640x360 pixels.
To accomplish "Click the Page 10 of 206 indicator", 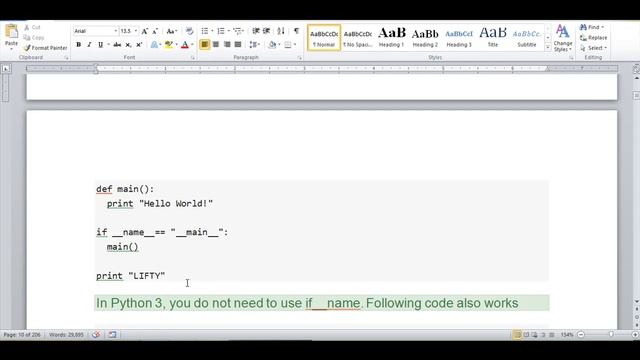I will click(x=22, y=335).
